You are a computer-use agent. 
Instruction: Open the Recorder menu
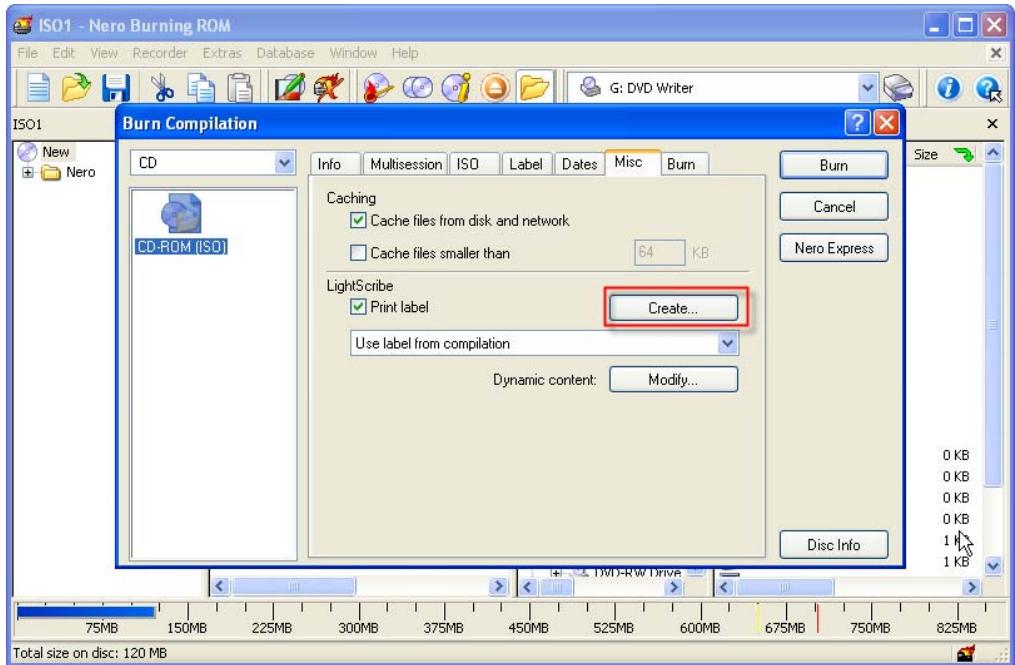coord(159,53)
